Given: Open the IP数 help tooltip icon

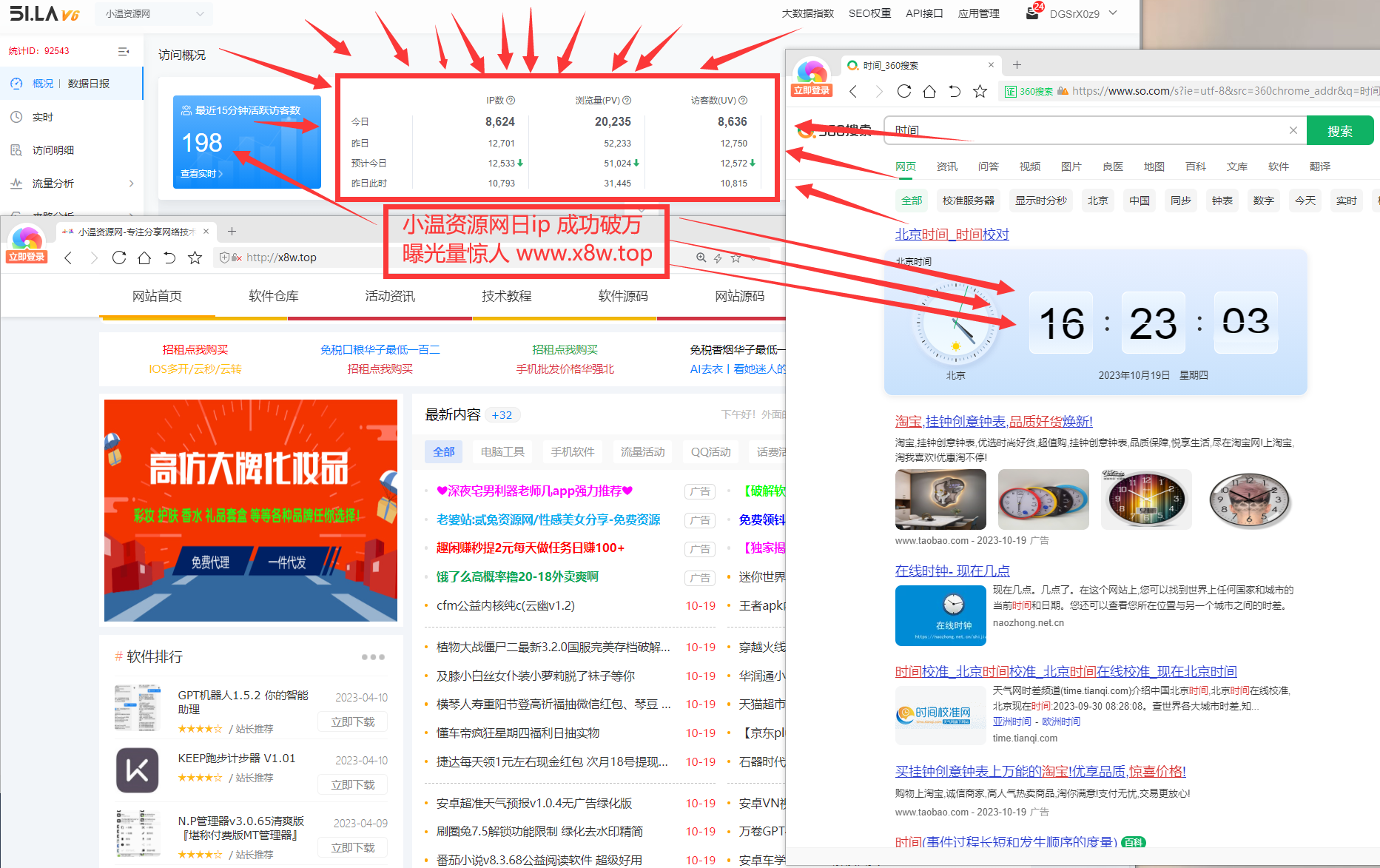Looking at the screenshot, I should point(509,100).
